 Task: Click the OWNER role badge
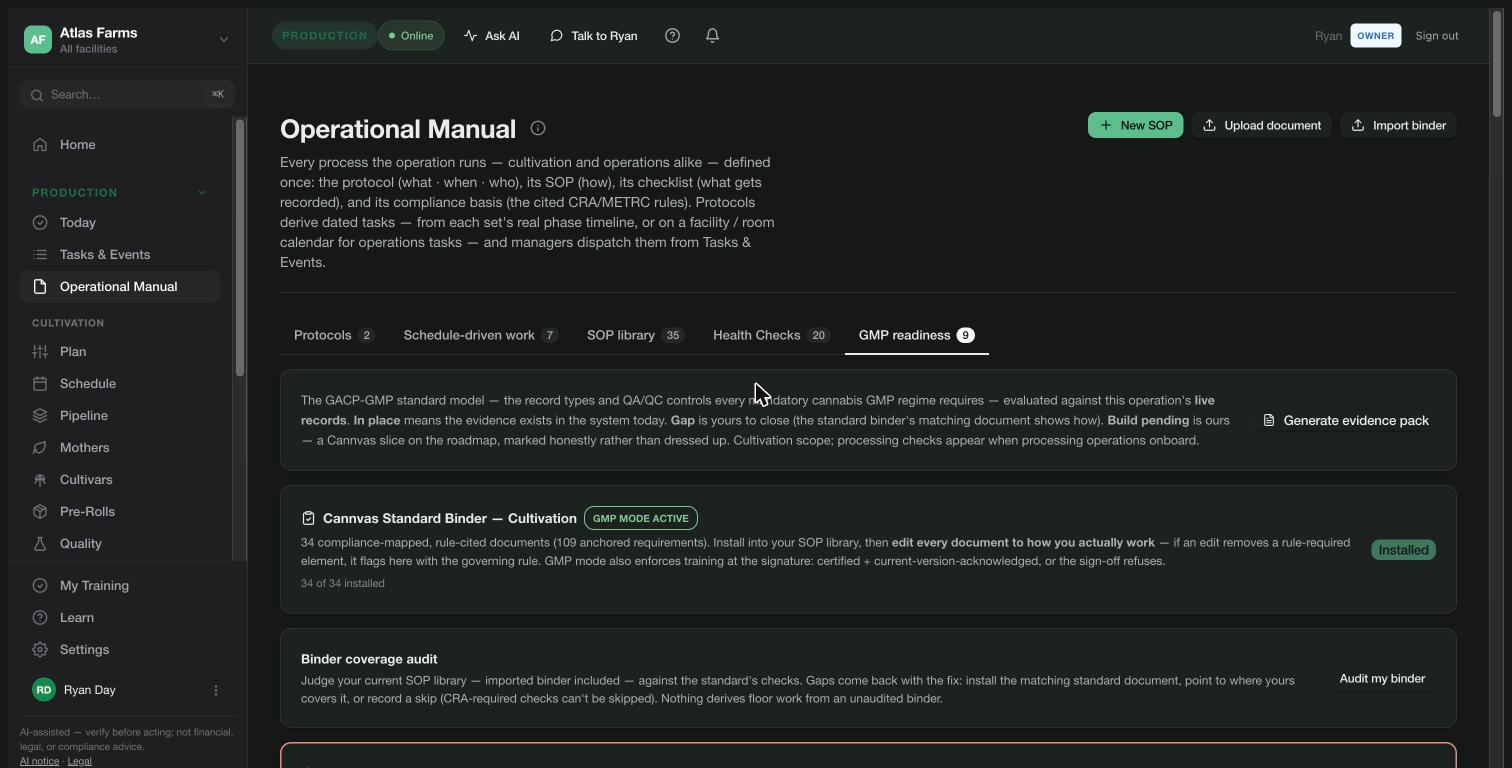(x=1376, y=36)
